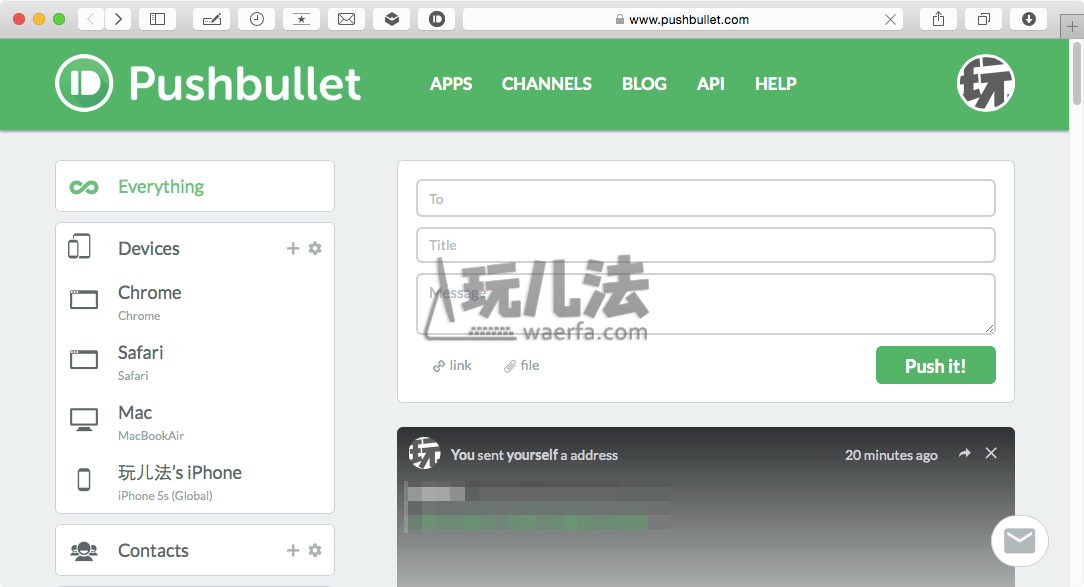
Task: Show all Safari tabs
Action: tap(984, 19)
